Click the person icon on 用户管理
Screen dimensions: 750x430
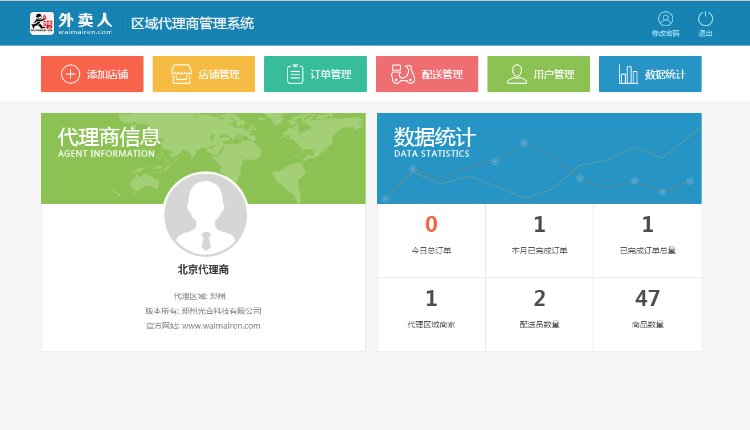point(517,74)
